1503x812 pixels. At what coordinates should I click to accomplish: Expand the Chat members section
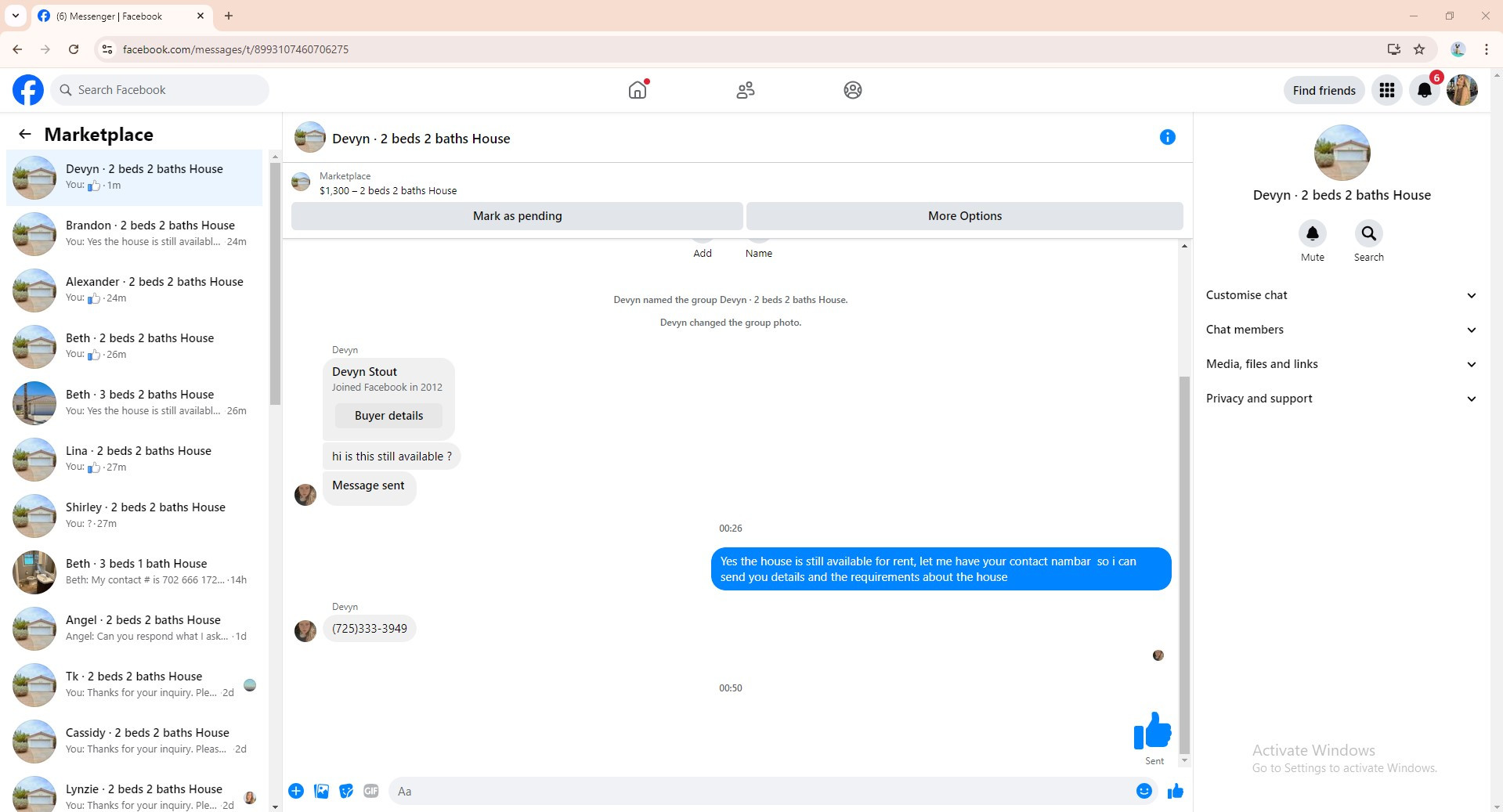tap(1342, 330)
